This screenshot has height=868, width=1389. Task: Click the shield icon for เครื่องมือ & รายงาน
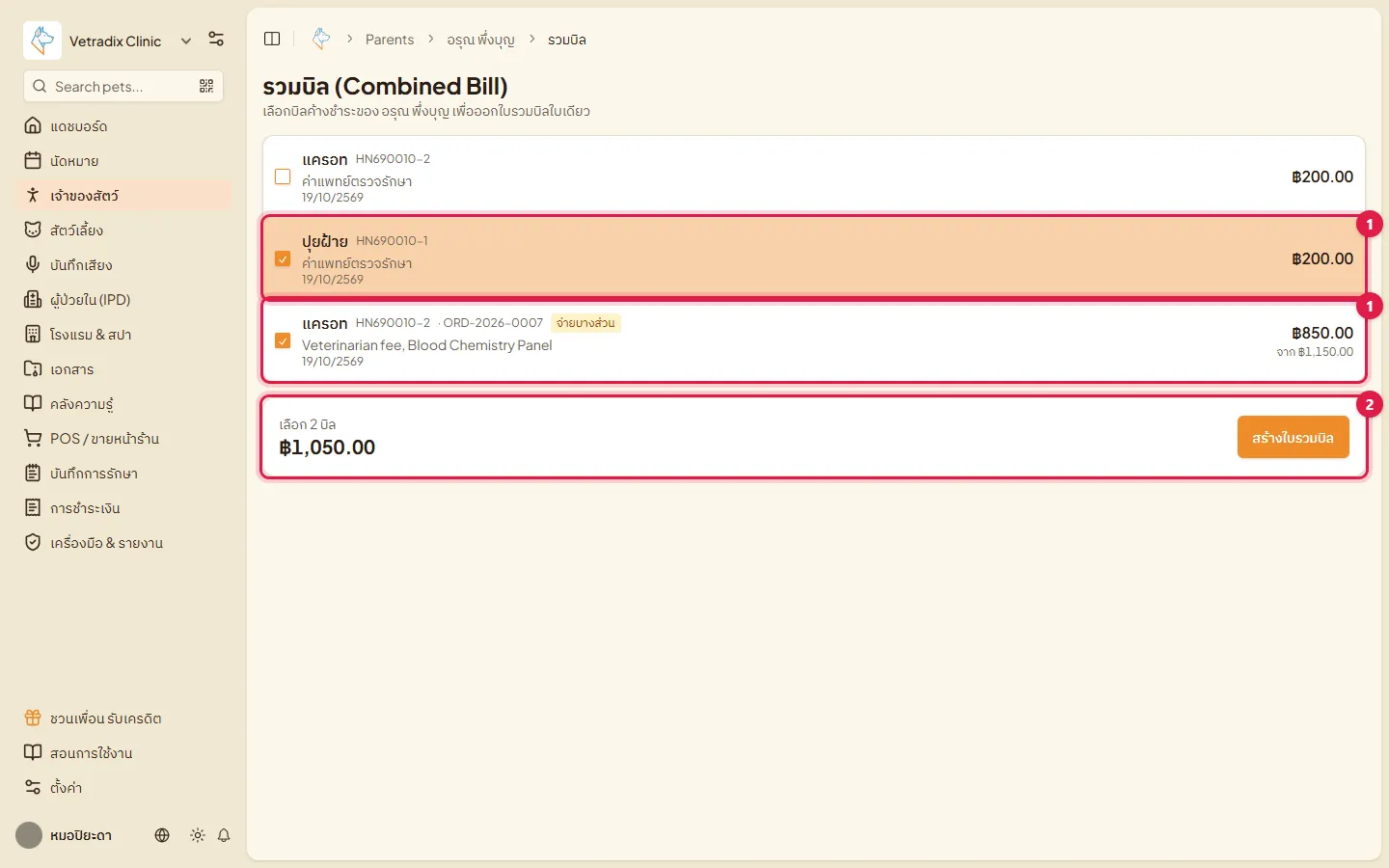pos(33,543)
